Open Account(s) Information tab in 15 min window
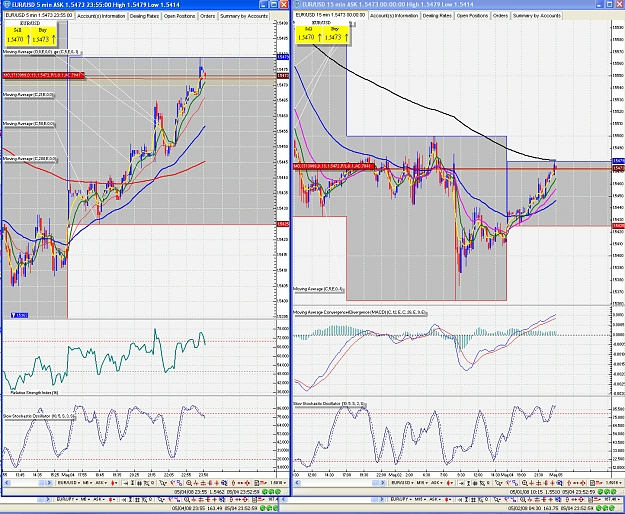The height and width of the screenshot is (514, 625). tap(394, 16)
